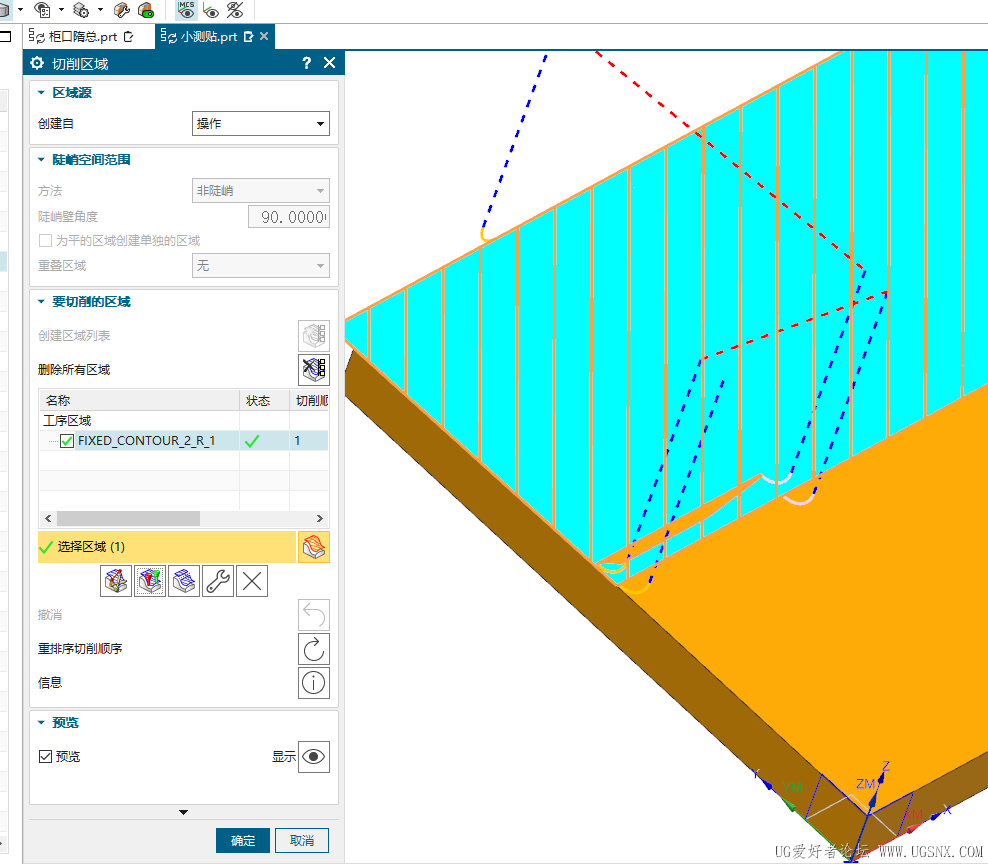Screen dimensions: 988x864
Task: Click the 选择区域 surface selection icon
Action: click(x=314, y=547)
